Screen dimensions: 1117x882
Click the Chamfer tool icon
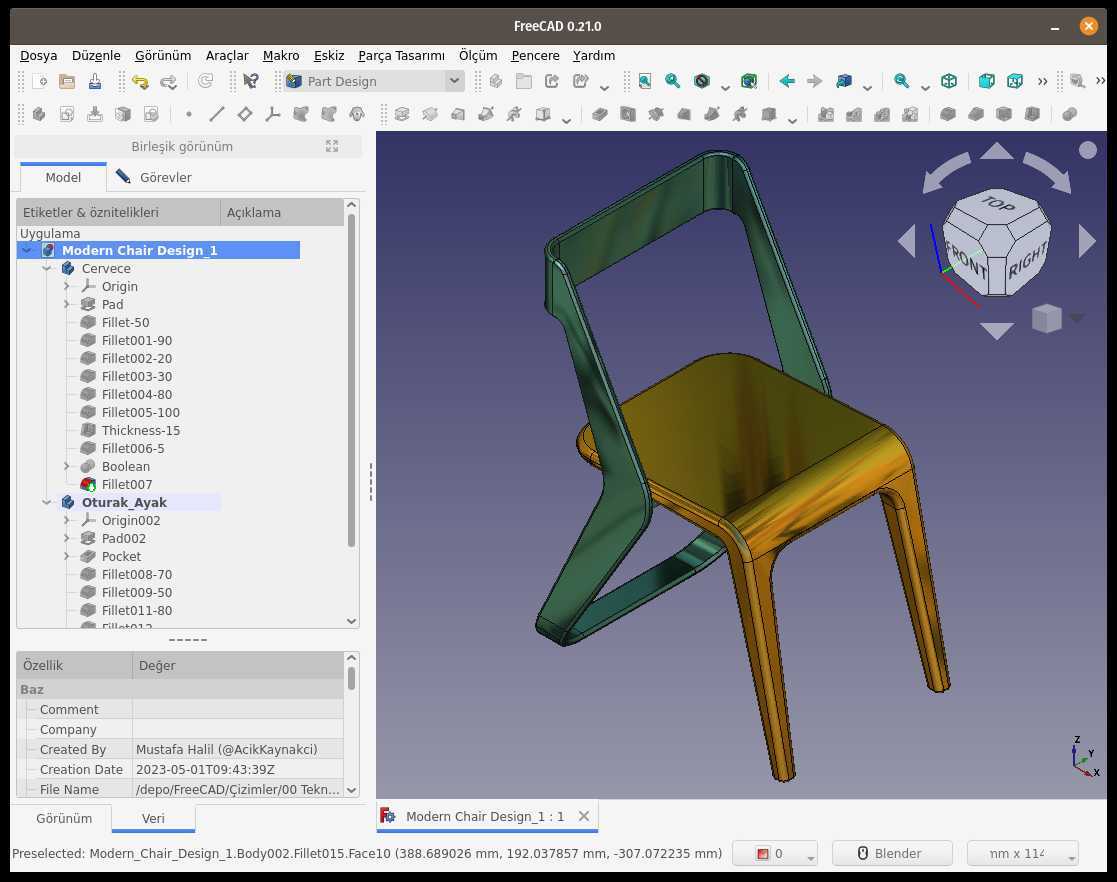[x=976, y=114]
